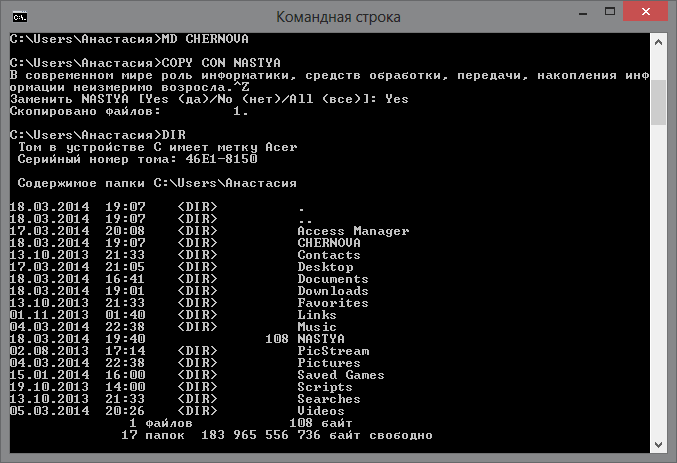Click the 'Links' folder name
Screen dimensions: 677x463
coord(317,315)
